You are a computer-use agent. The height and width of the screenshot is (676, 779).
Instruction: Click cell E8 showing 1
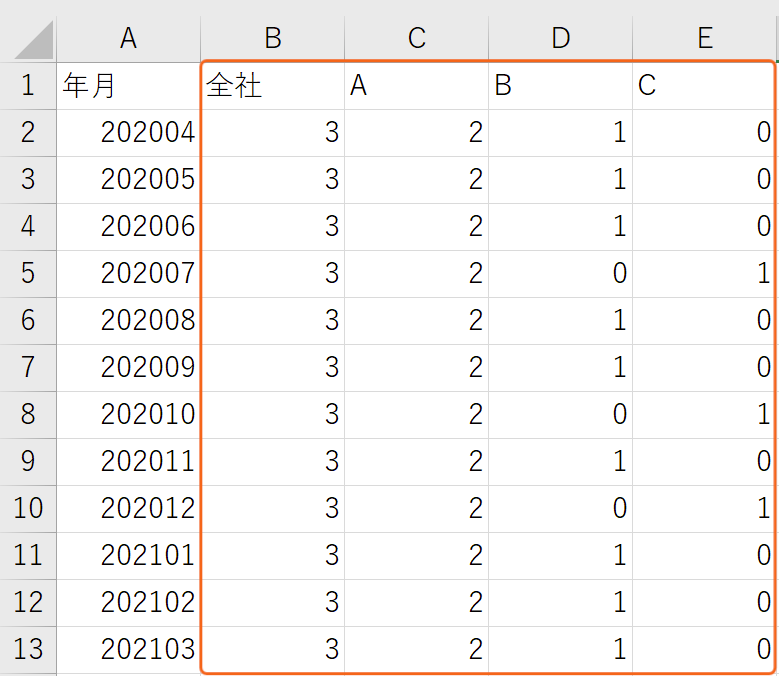pos(704,415)
